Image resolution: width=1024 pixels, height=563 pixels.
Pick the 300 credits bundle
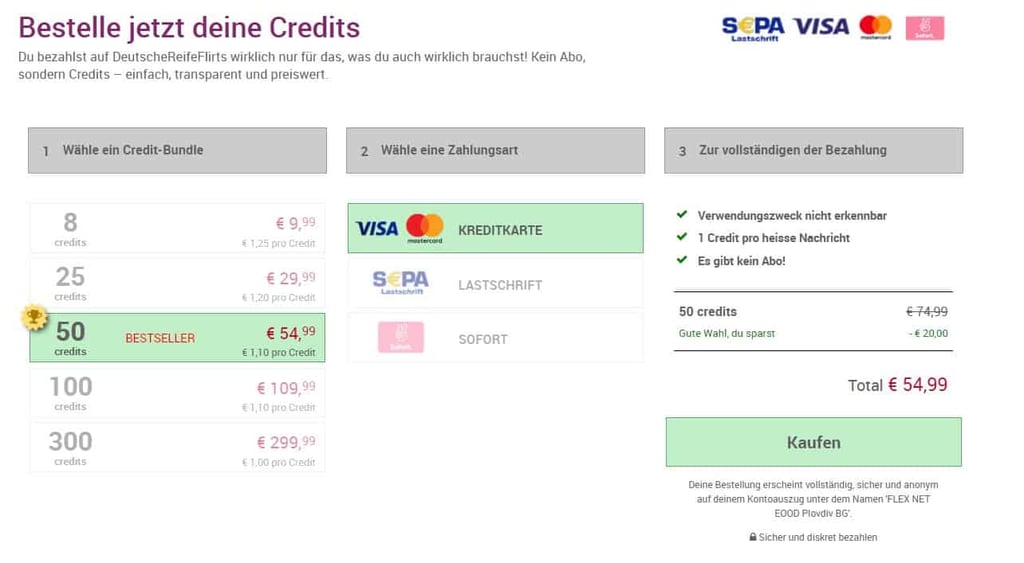click(177, 447)
